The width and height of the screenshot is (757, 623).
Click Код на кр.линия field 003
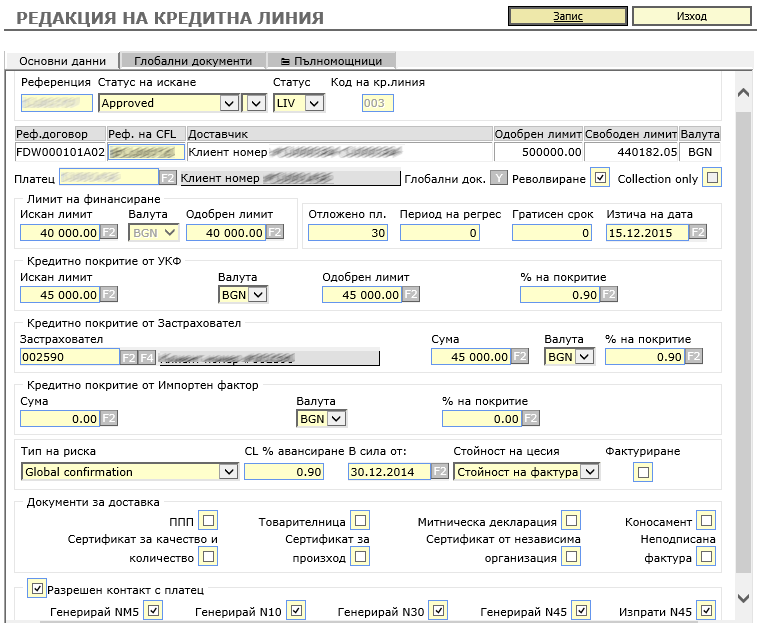378,103
